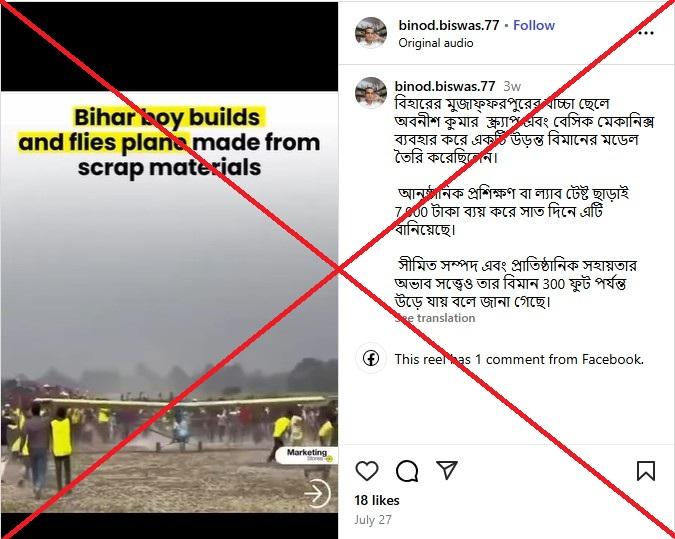Save post with bookmark icon
Viewport: 675px width, 539px height.
coord(646,471)
